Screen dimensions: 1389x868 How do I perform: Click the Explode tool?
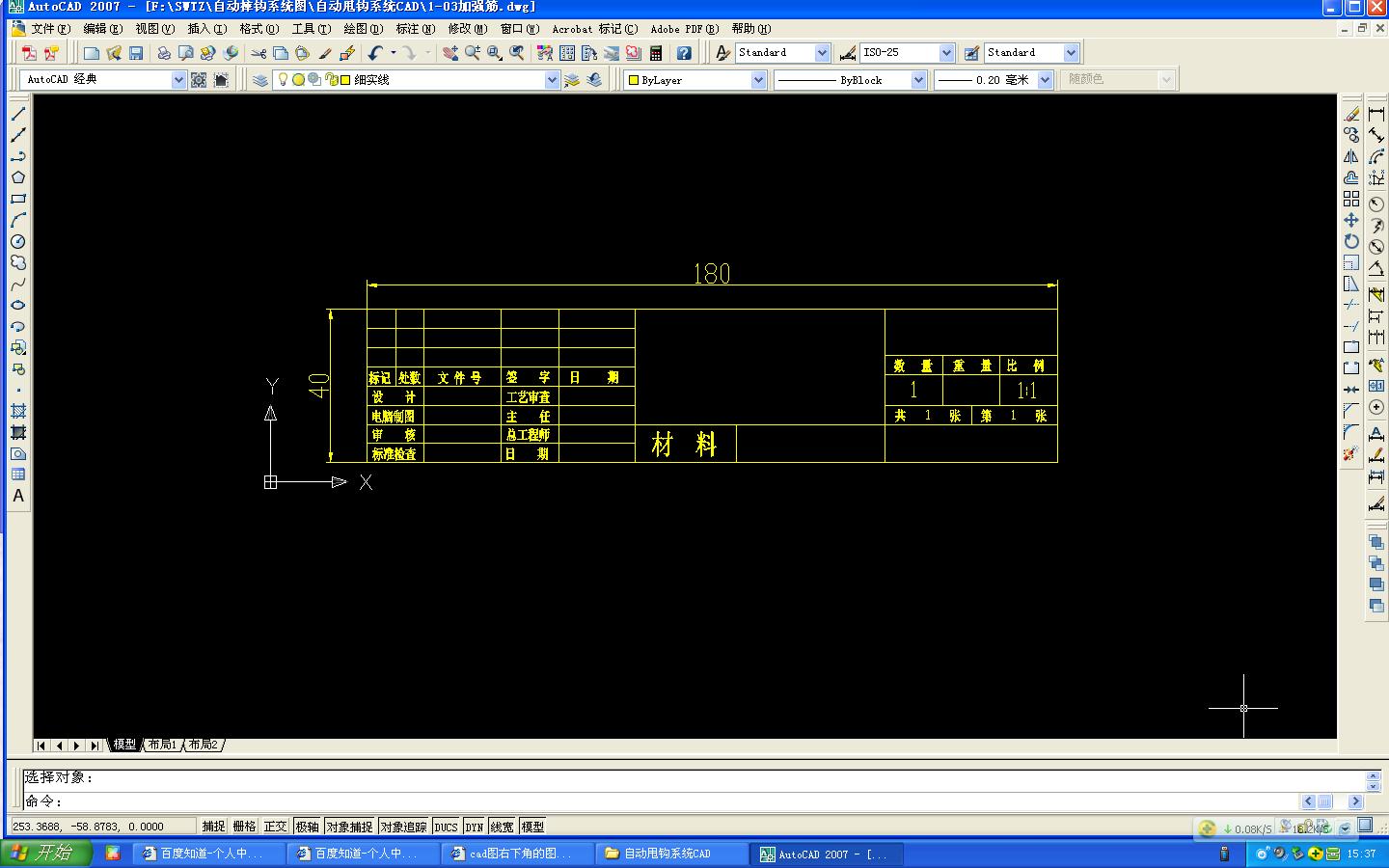point(1351,453)
